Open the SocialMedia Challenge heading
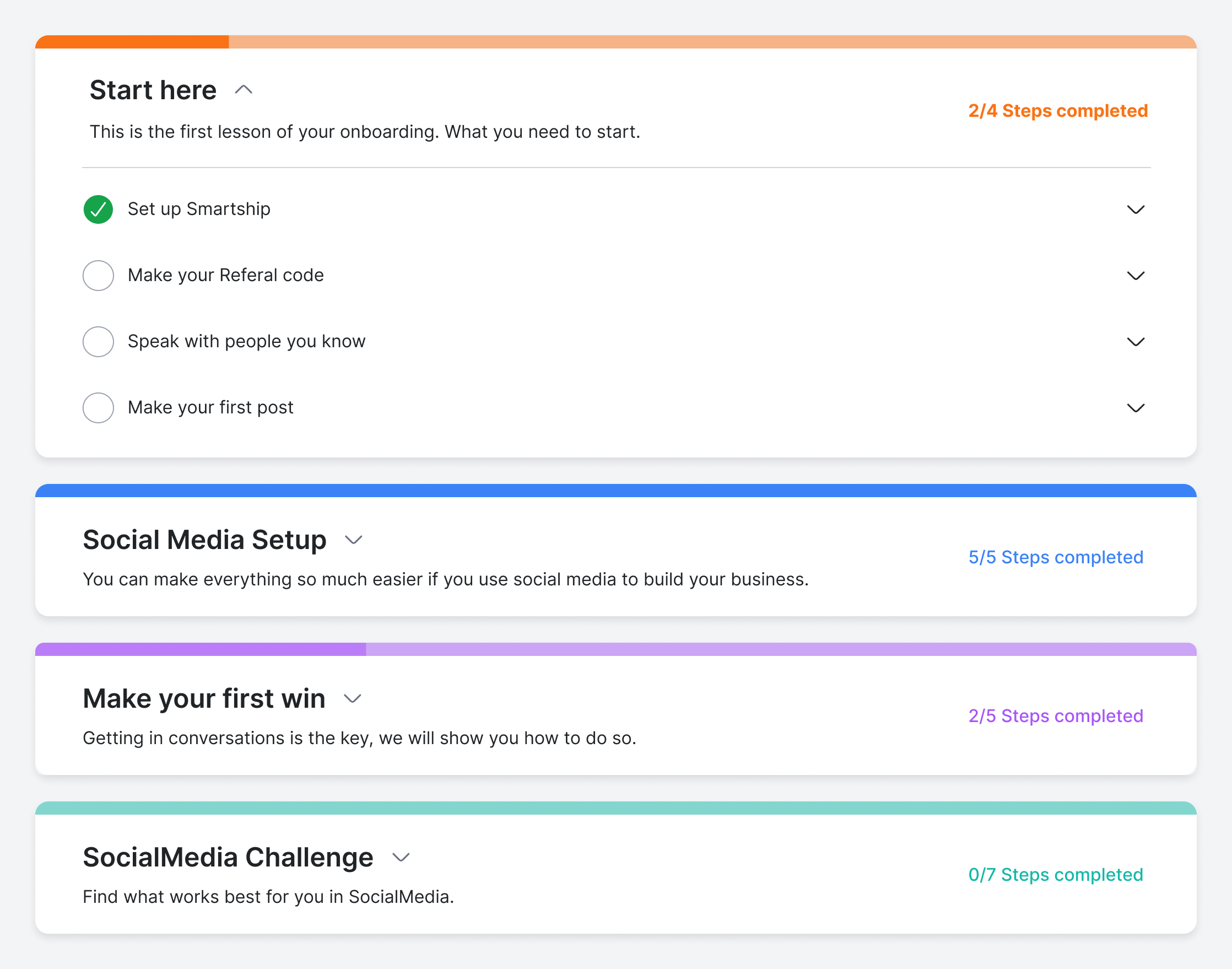Screen dimensions: 1232x969 228,857
